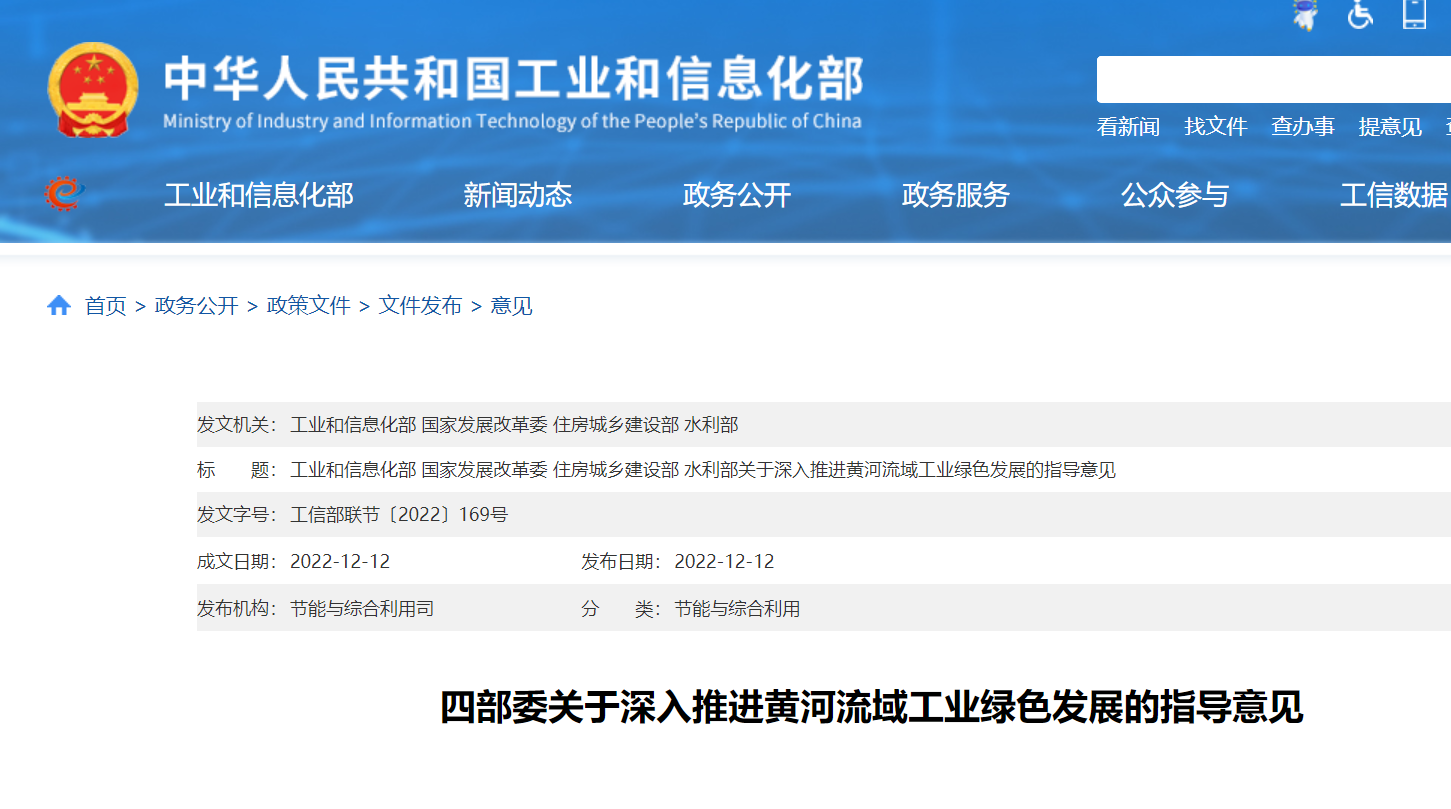Click the red-blue gear logo icon
Screen dimensions: 1451x809
[x=64, y=194]
